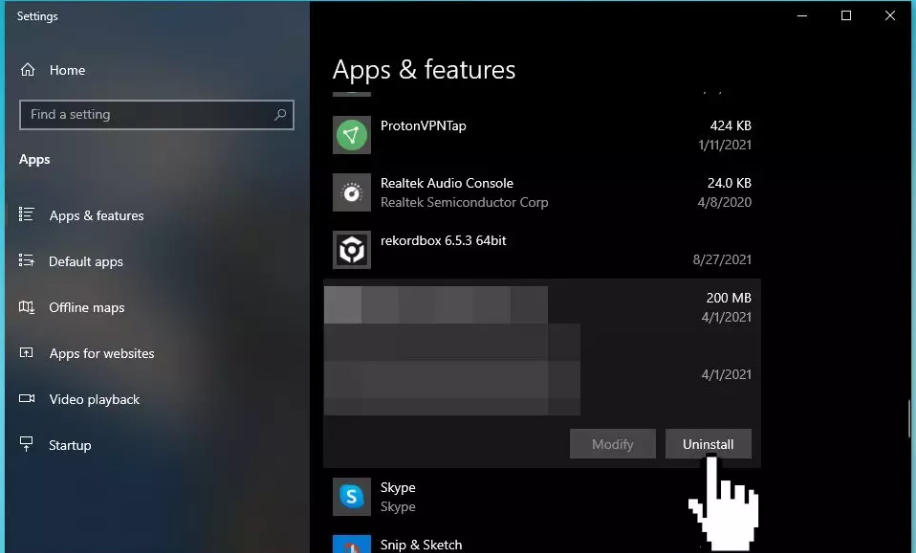Image resolution: width=916 pixels, height=553 pixels.
Task: Click the Snip & Sketch icon
Action: 351,546
